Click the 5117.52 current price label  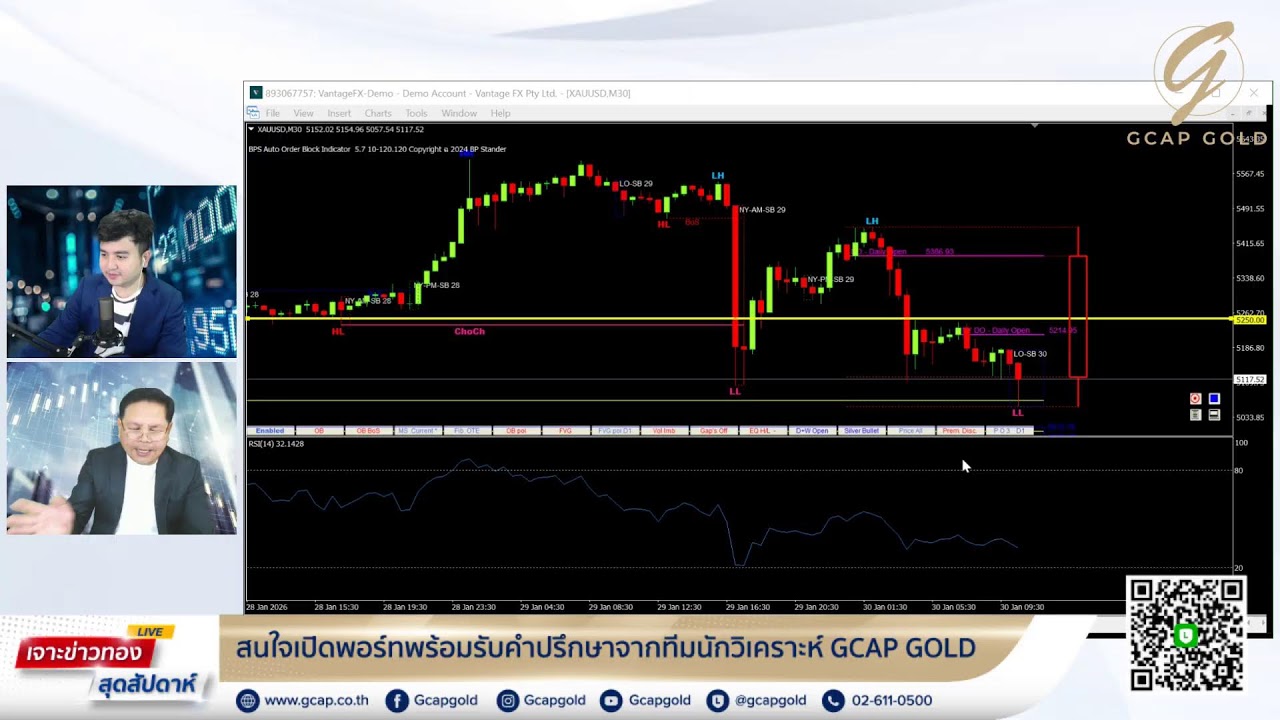(1250, 380)
